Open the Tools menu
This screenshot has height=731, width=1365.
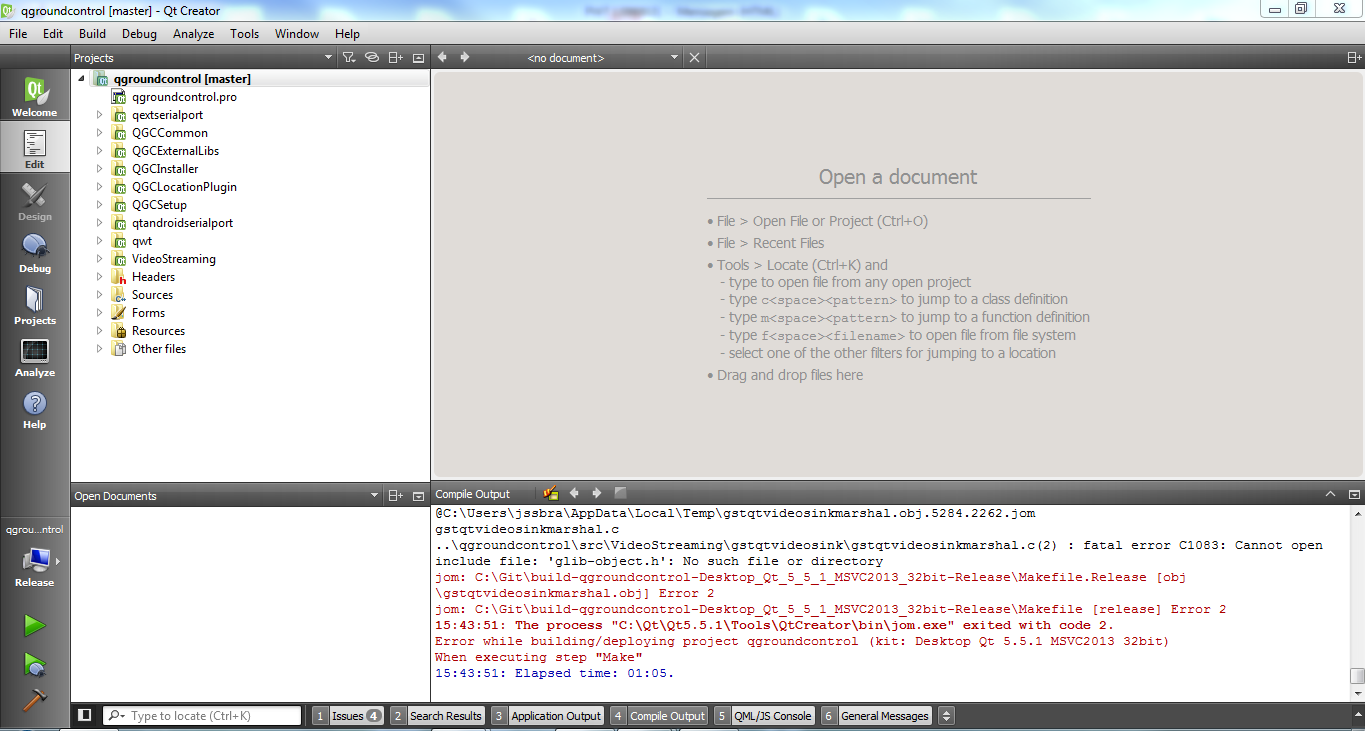[244, 33]
